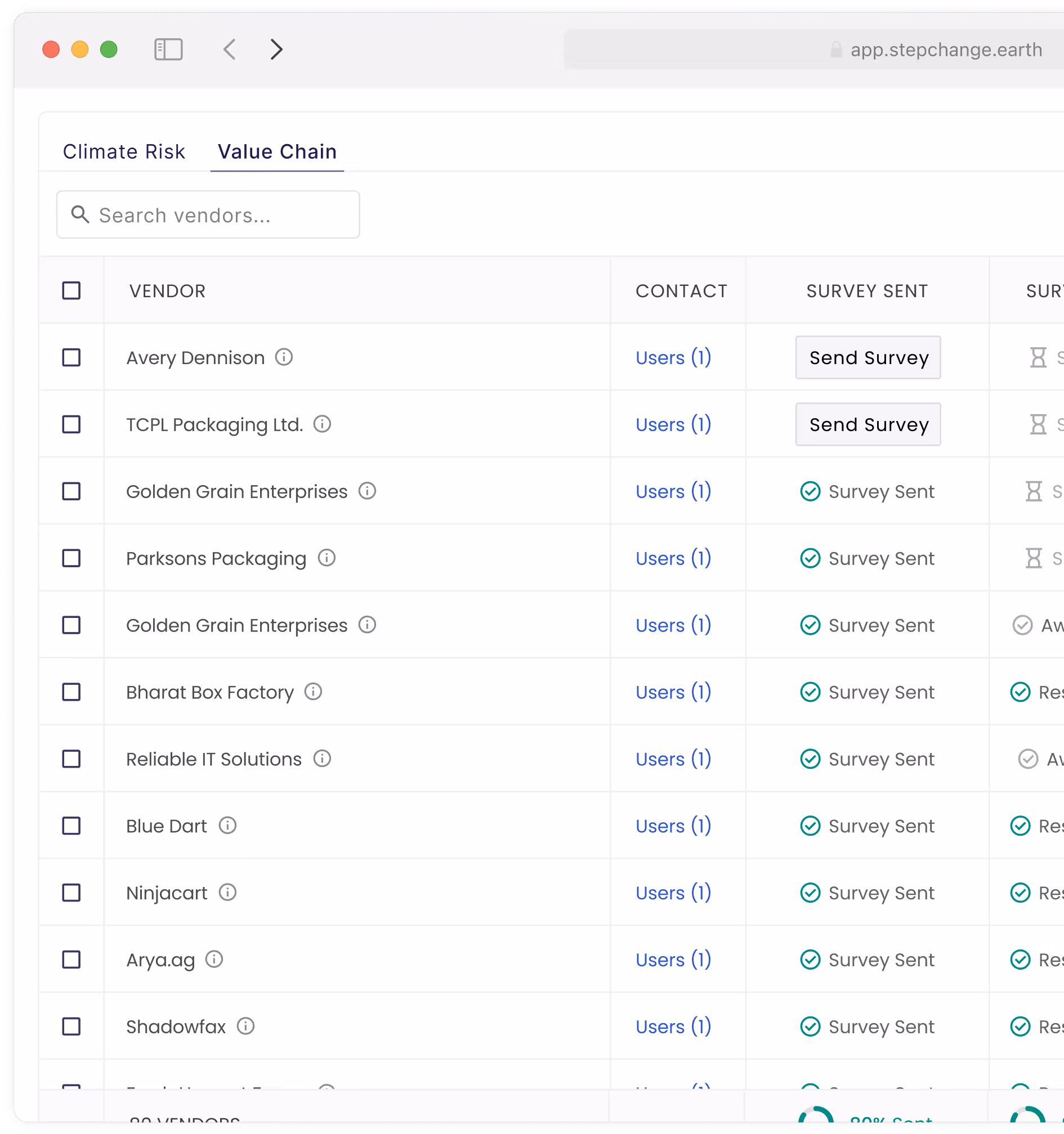Toggle the select-all checkbox in table header
Image resolution: width=1064 pixels, height=1134 pixels.
point(71,290)
